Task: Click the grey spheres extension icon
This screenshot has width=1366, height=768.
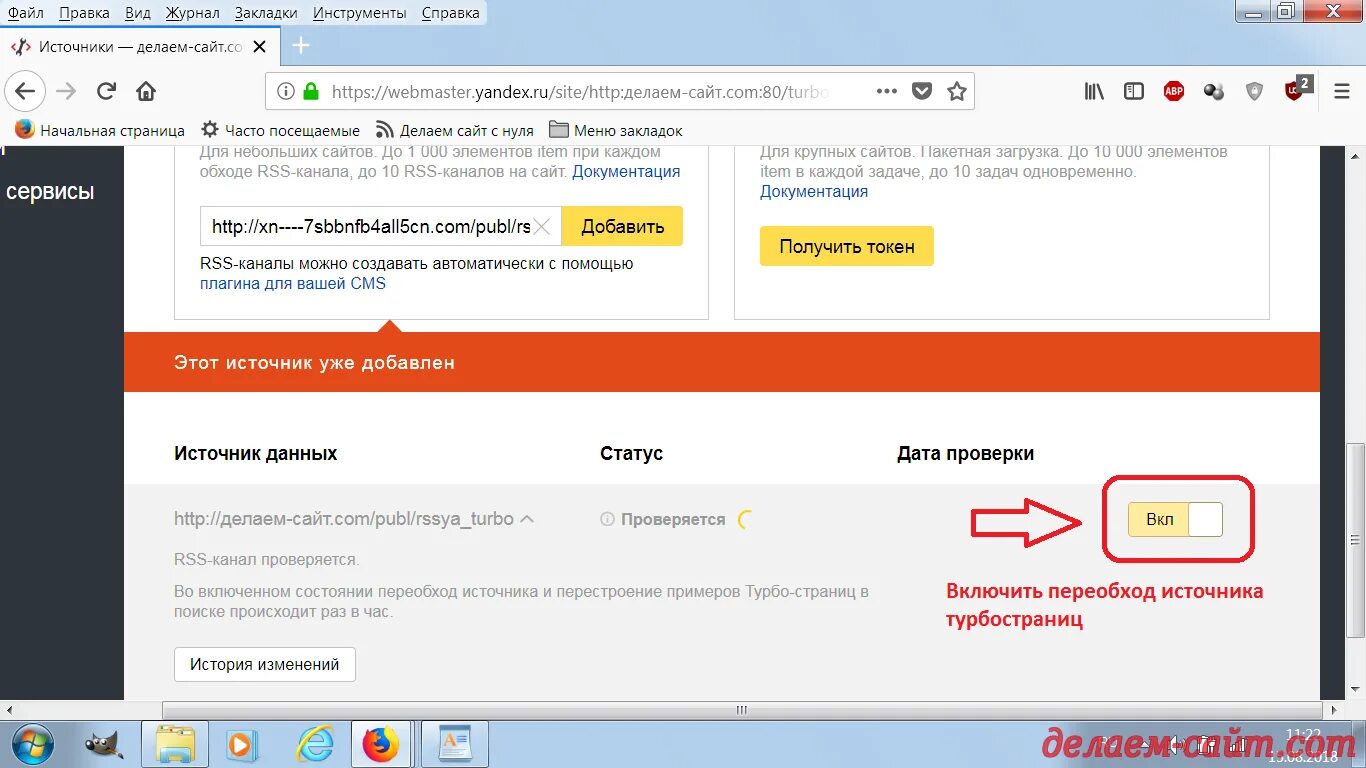Action: [1214, 91]
